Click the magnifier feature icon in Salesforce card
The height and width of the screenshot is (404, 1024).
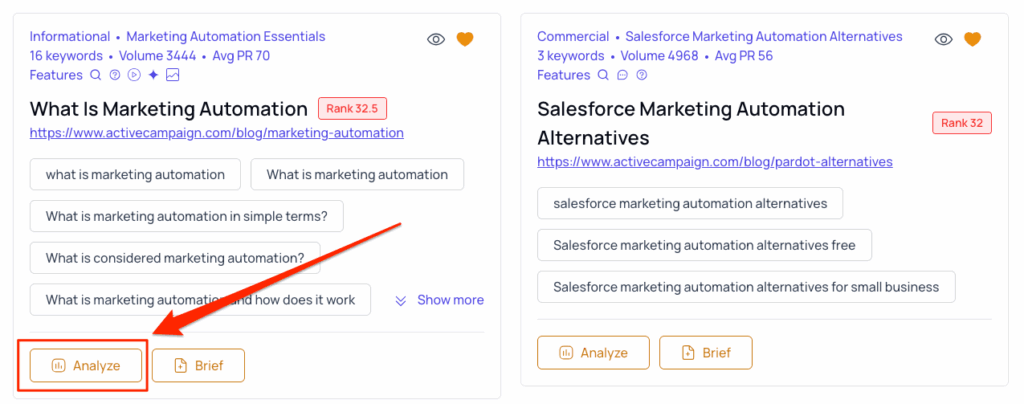[603, 75]
